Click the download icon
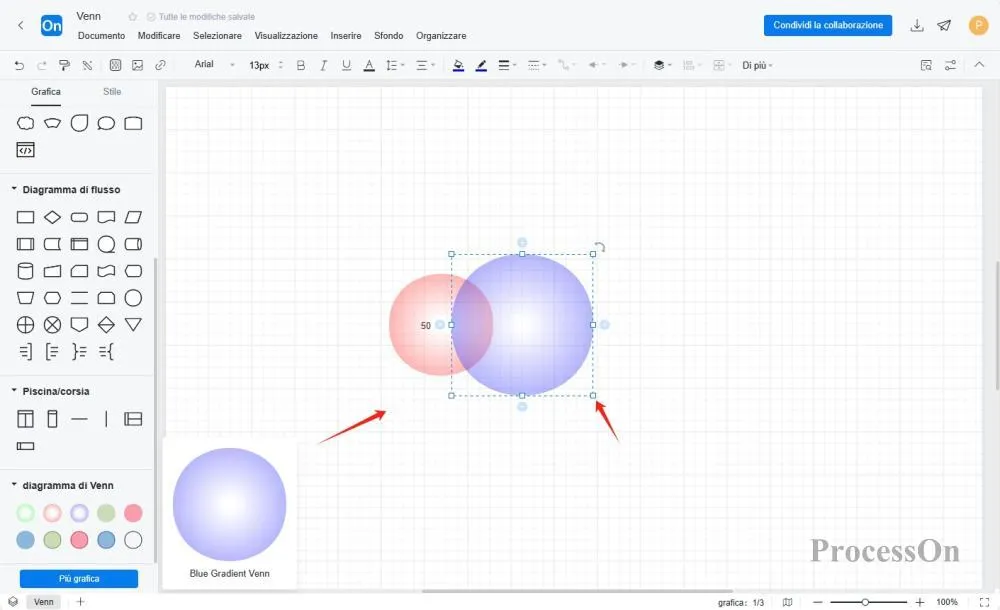 coord(917,26)
